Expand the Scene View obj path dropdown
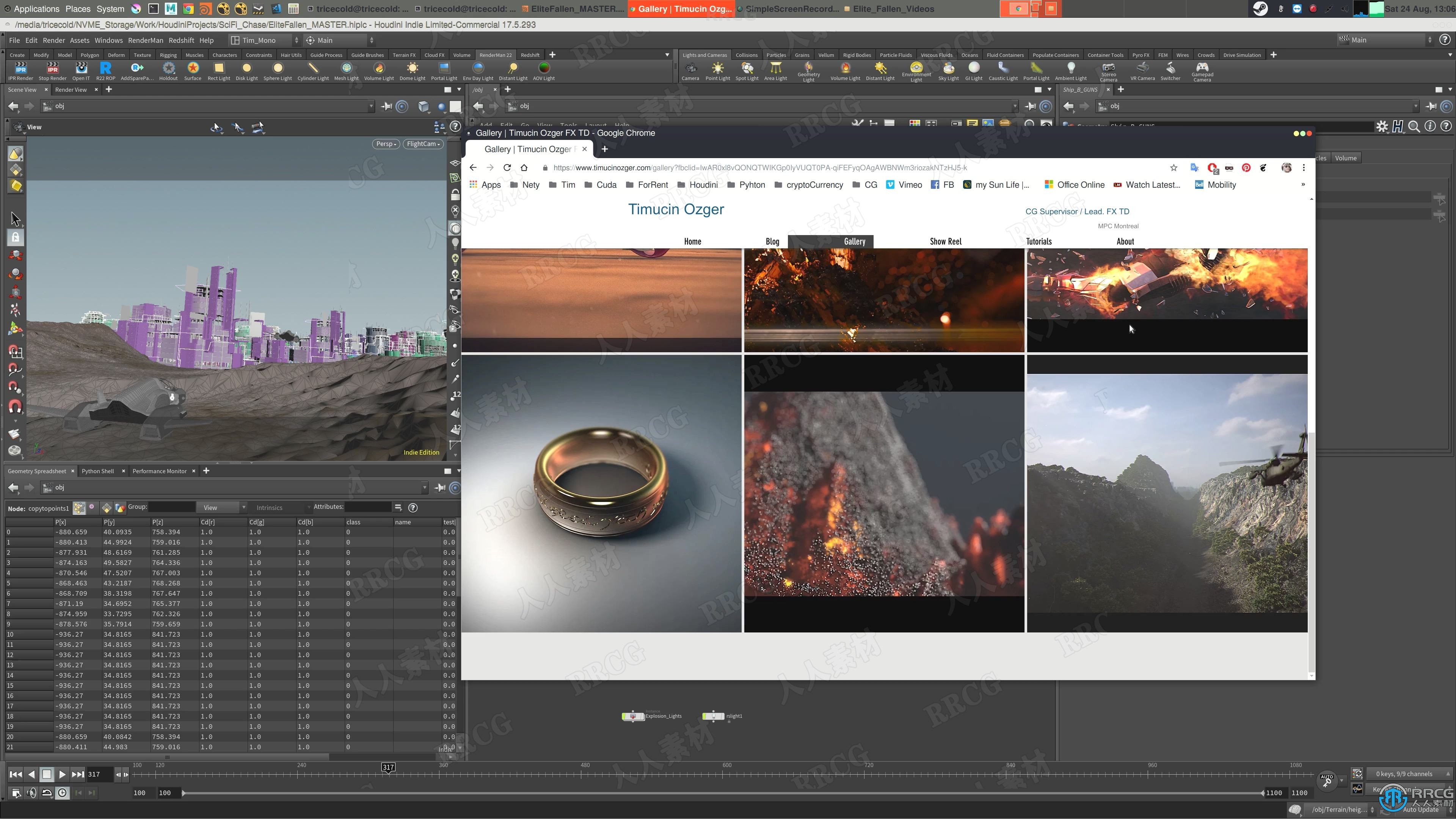 pyautogui.click(x=371, y=106)
